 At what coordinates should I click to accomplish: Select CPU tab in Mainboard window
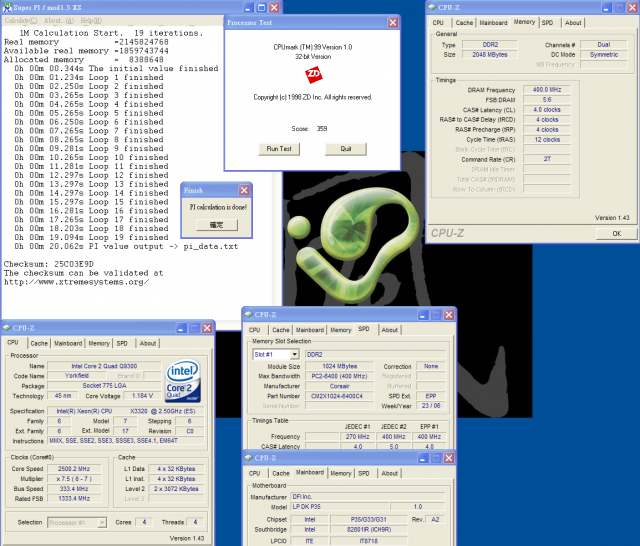pyautogui.click(x=254, y=473)
